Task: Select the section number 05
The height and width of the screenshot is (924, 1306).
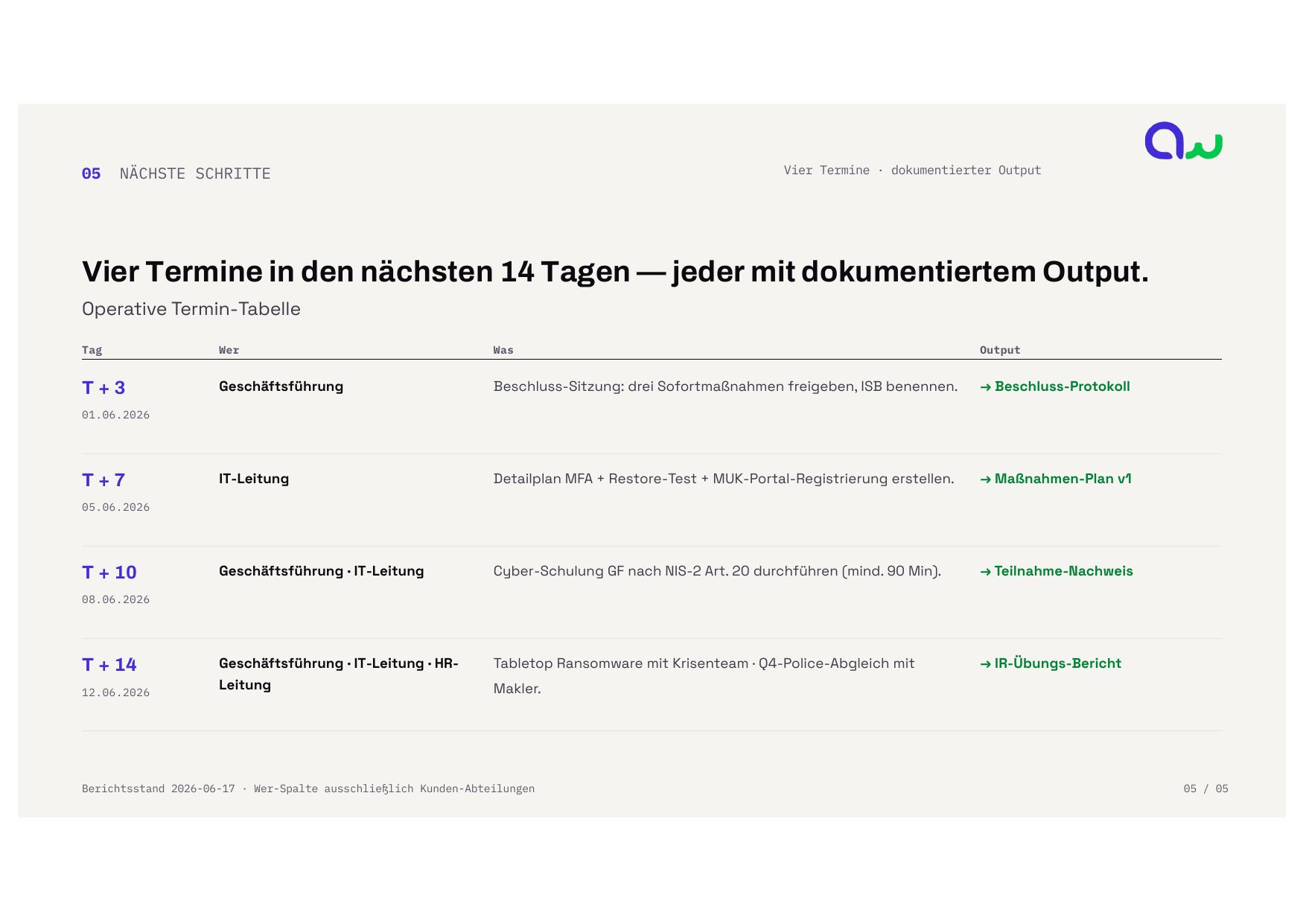Action: coord(91,173)
